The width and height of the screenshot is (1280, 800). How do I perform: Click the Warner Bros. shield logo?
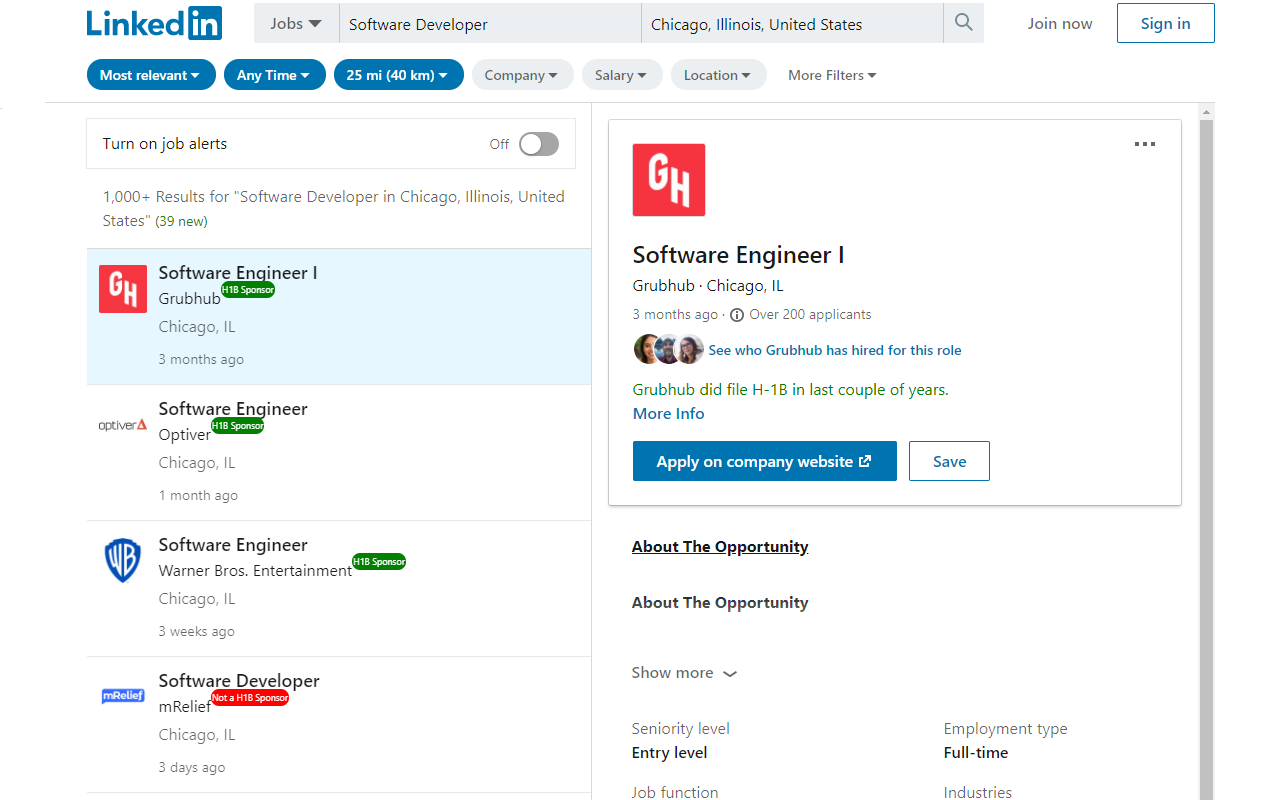point(123,561)
